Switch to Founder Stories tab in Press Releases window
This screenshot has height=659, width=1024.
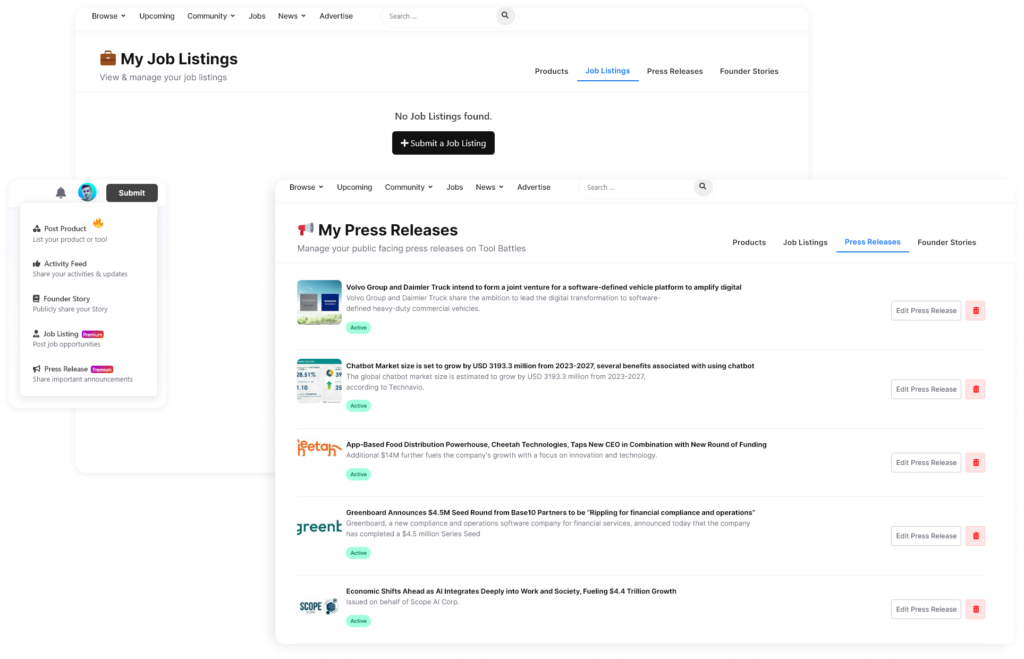tap(947, 242)
